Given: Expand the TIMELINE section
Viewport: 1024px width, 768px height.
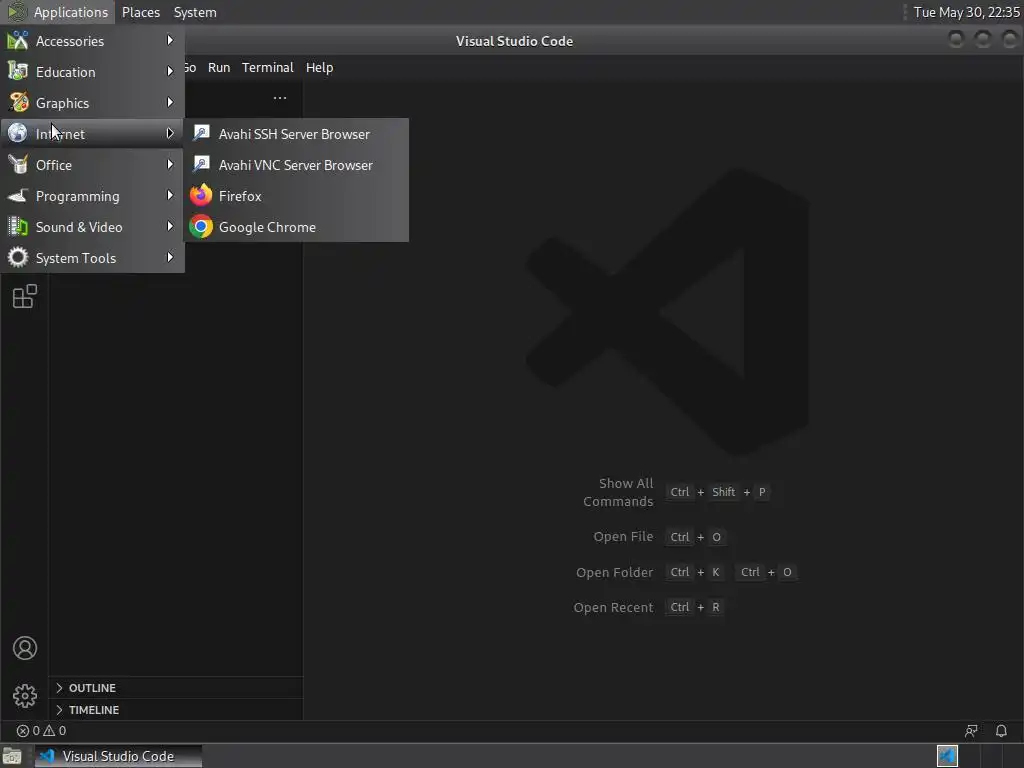Looking at the screenshot, I should (175, 710).
